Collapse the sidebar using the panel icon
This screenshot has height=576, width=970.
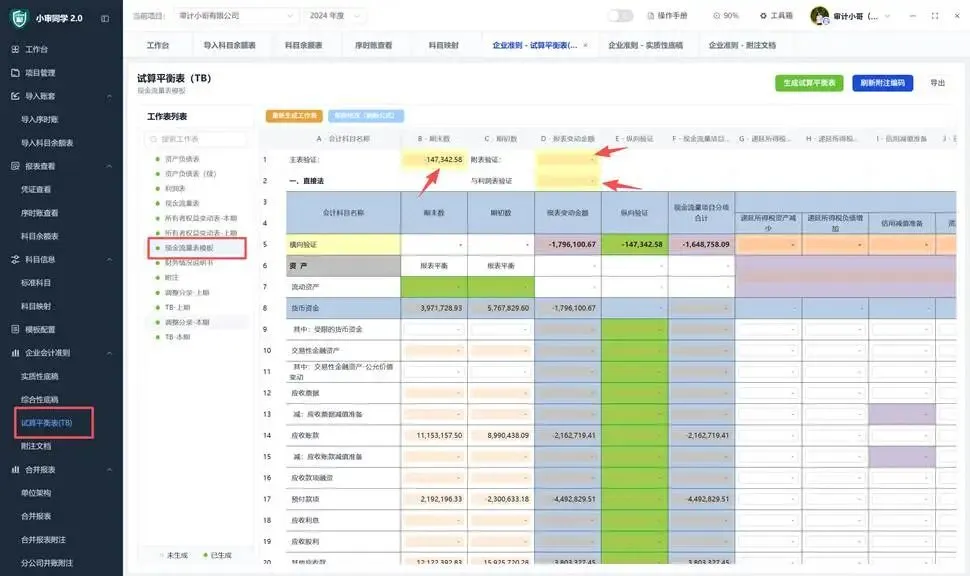tap(105, 19)
